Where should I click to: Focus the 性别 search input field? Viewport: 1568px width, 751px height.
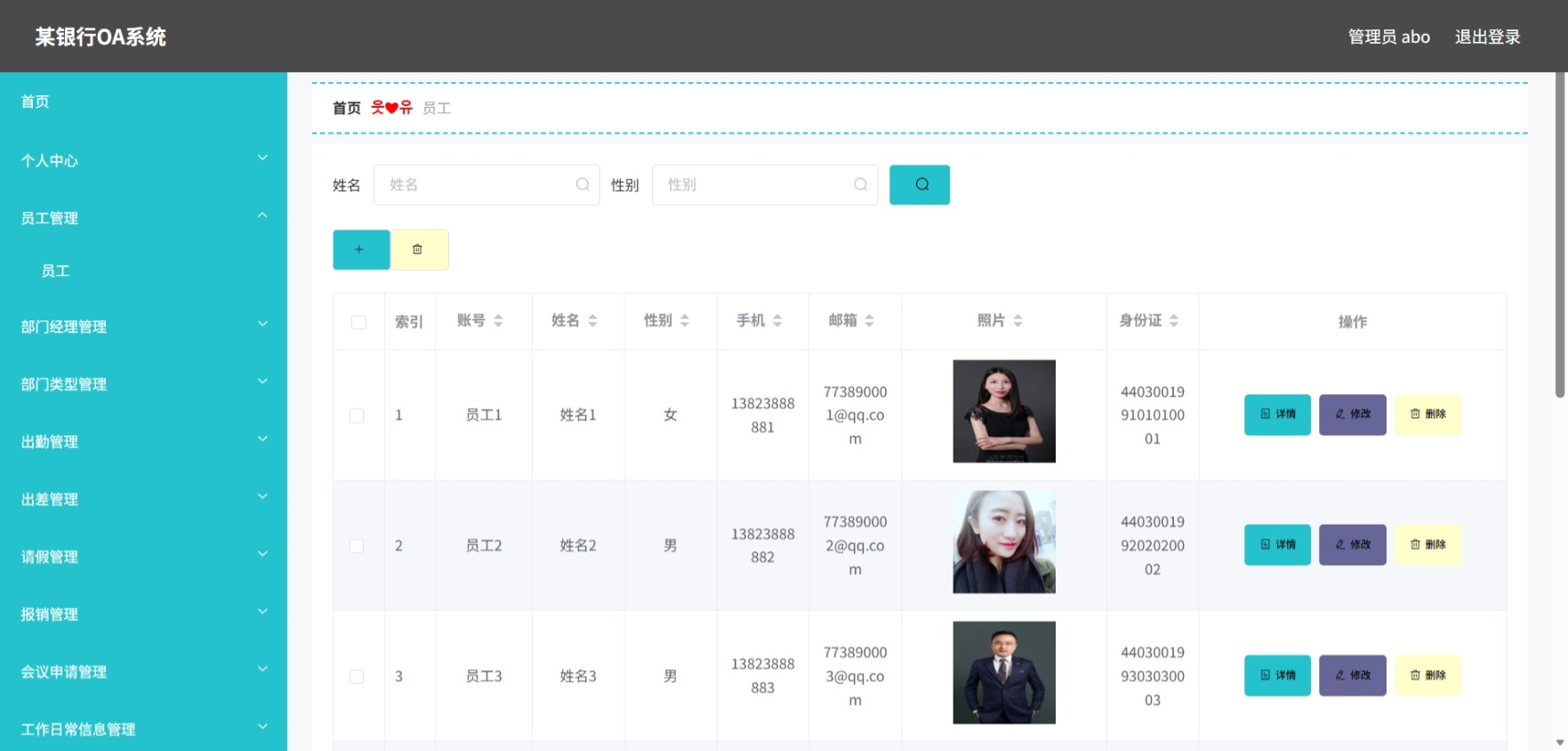[x=765, y=184]
